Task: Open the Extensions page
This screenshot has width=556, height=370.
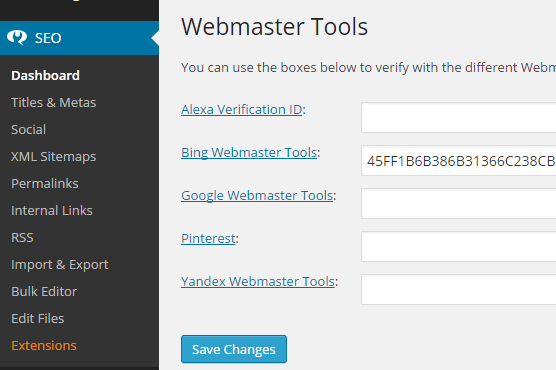Action: (44, 346)
